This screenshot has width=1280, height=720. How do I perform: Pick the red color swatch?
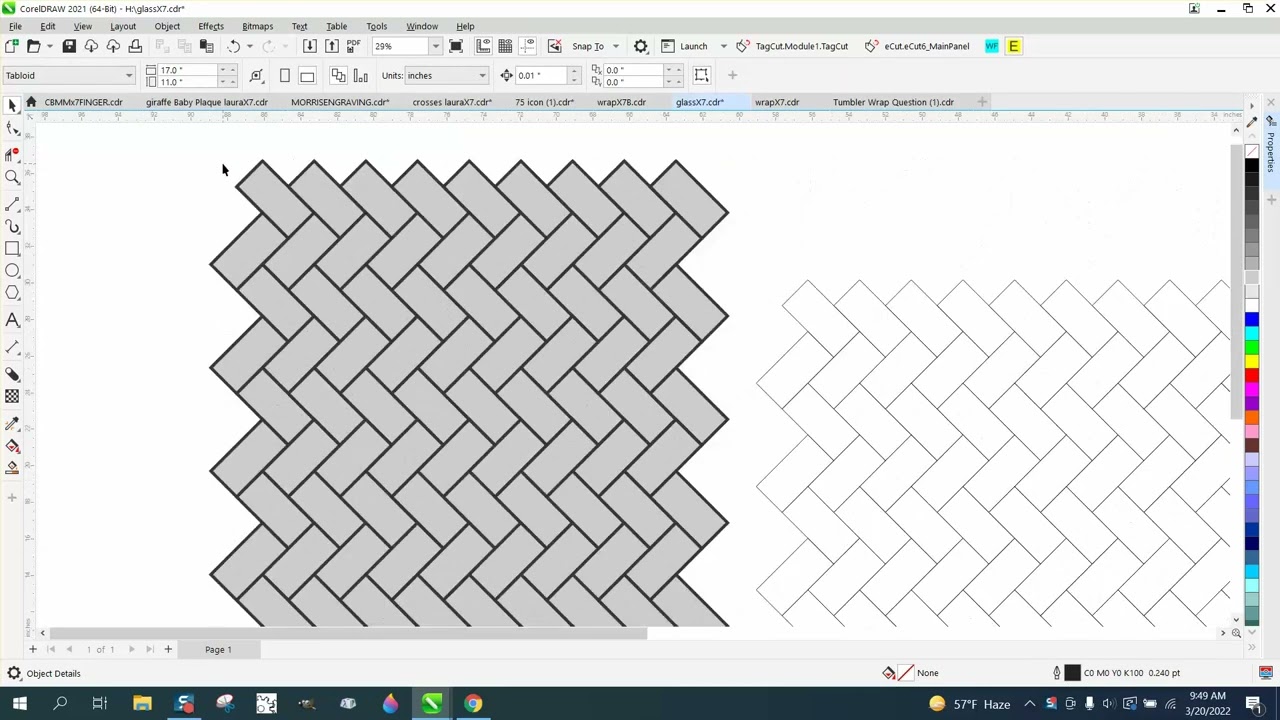pos(1251,376)
